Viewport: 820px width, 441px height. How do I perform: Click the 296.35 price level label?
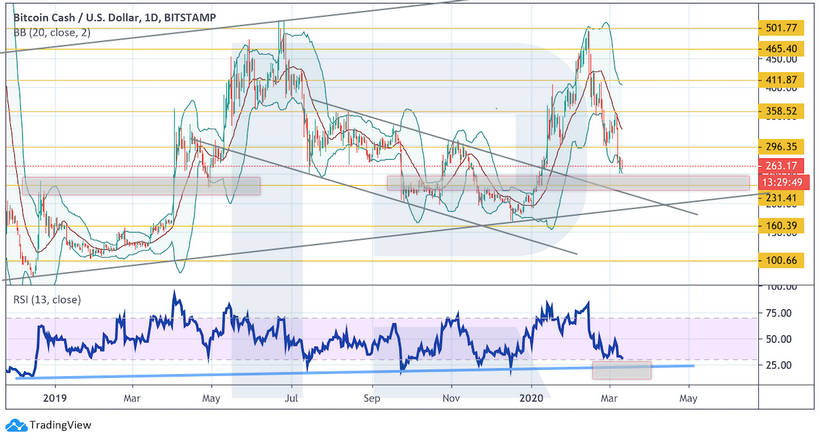click(x=781, y=146)
